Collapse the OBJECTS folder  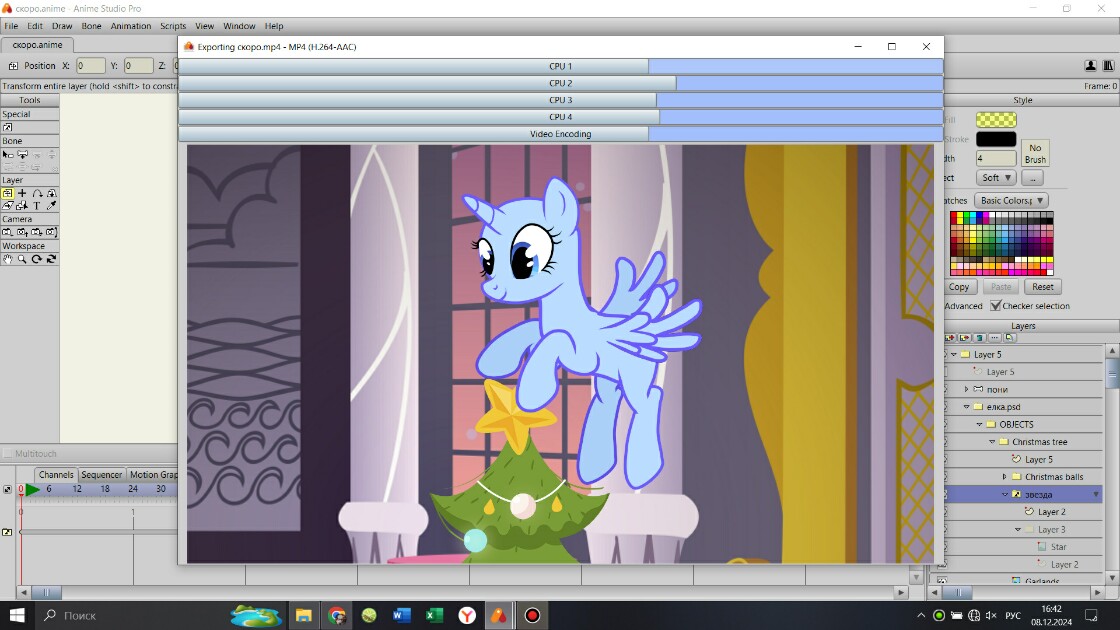[x=979, y=424]
